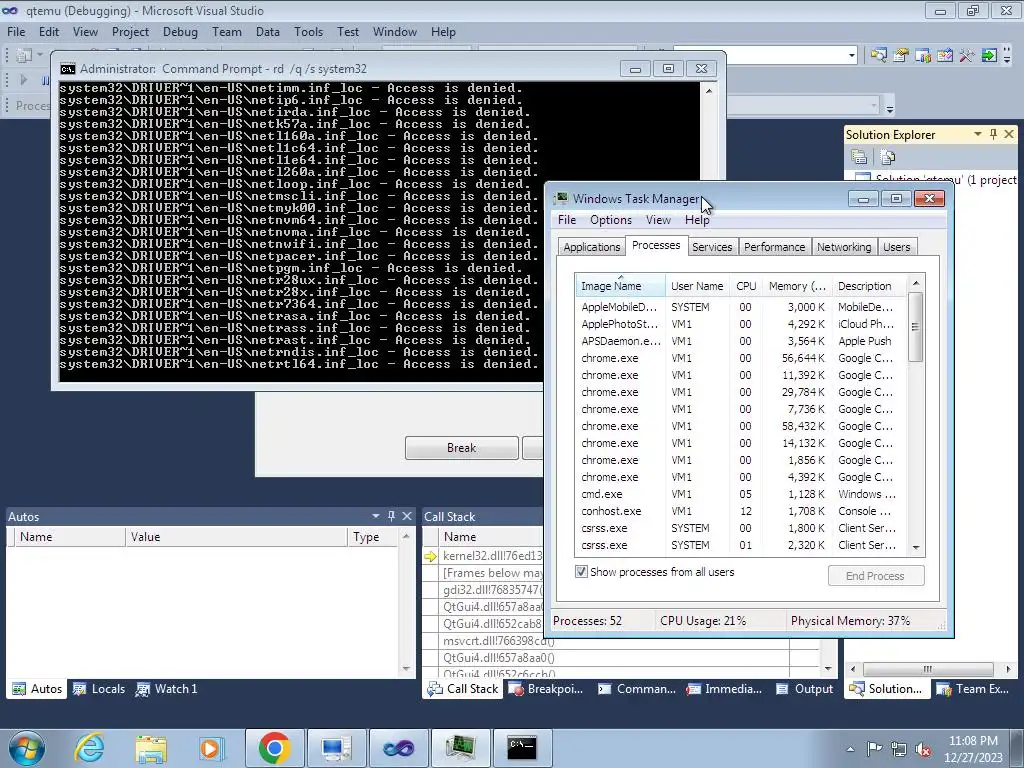
Task: Sort processes by User Name column
Action: click(697, 285)
